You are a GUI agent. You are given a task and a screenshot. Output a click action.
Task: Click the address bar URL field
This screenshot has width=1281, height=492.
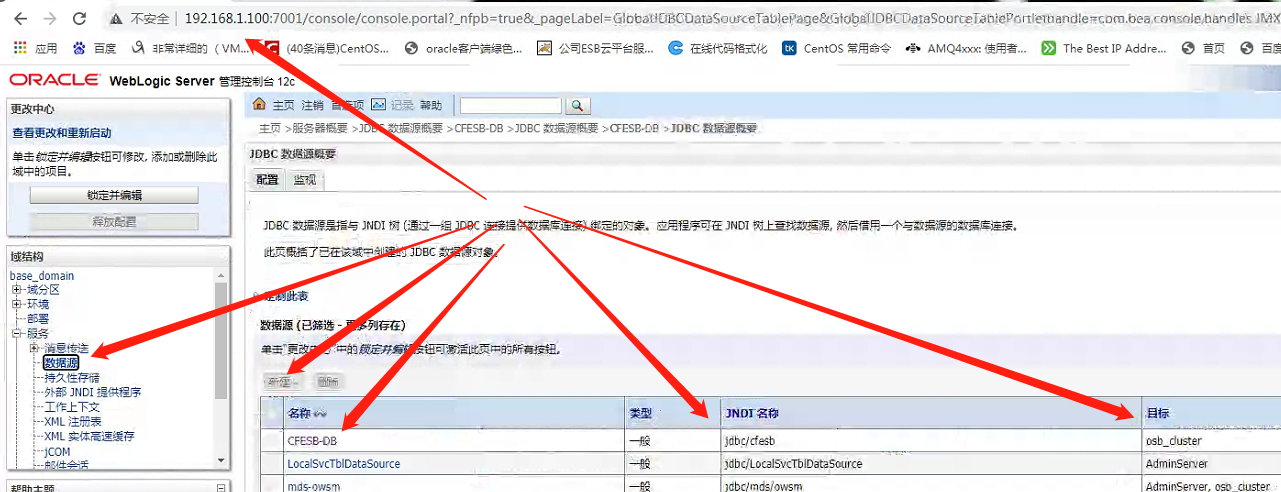click(730, 18)
